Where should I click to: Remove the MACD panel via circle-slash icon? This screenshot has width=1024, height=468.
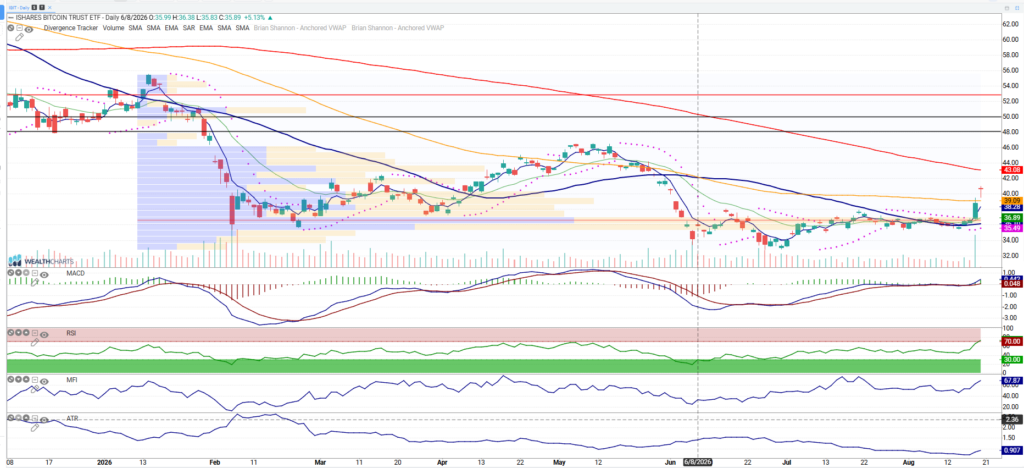click(x=10, y=273)
